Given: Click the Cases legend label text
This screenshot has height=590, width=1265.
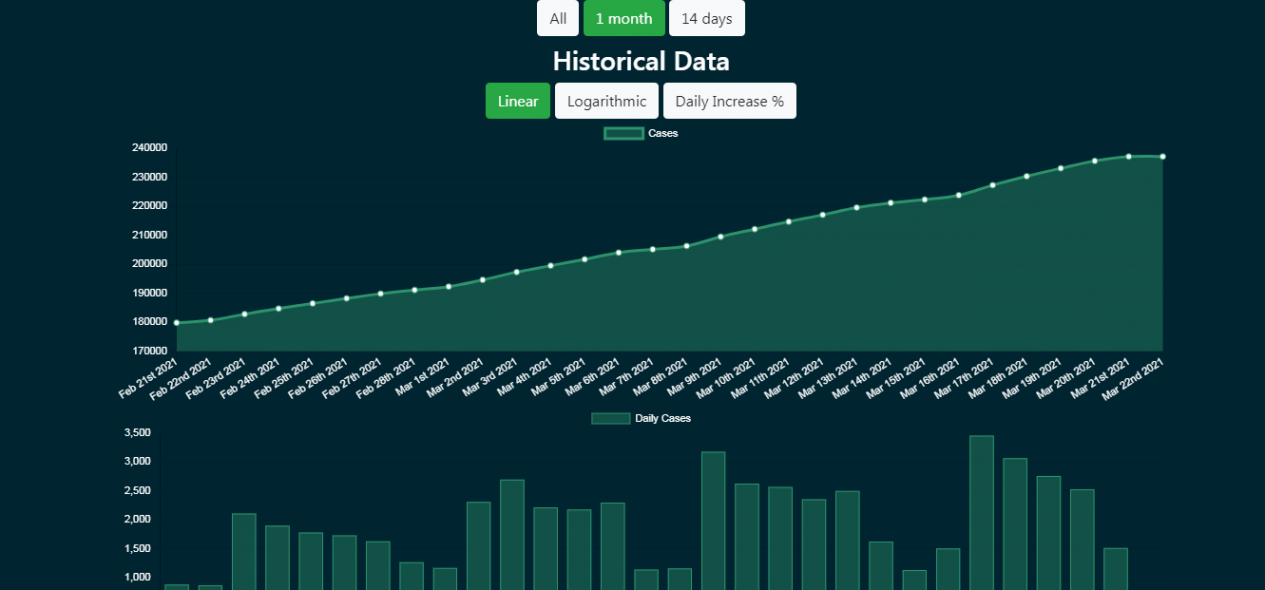Looking at the screenshot, I should (x=663, y=133).
